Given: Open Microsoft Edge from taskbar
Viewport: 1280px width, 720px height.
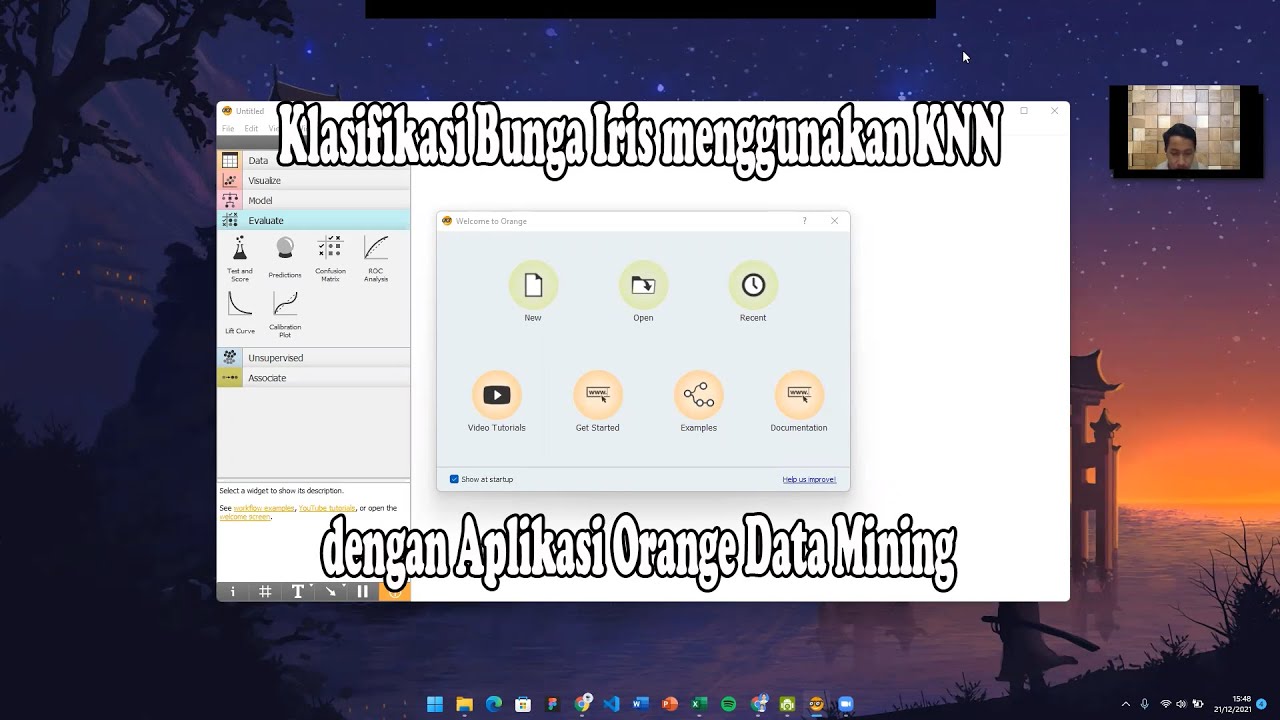Looking at the screenshot, I should (494, 704).
